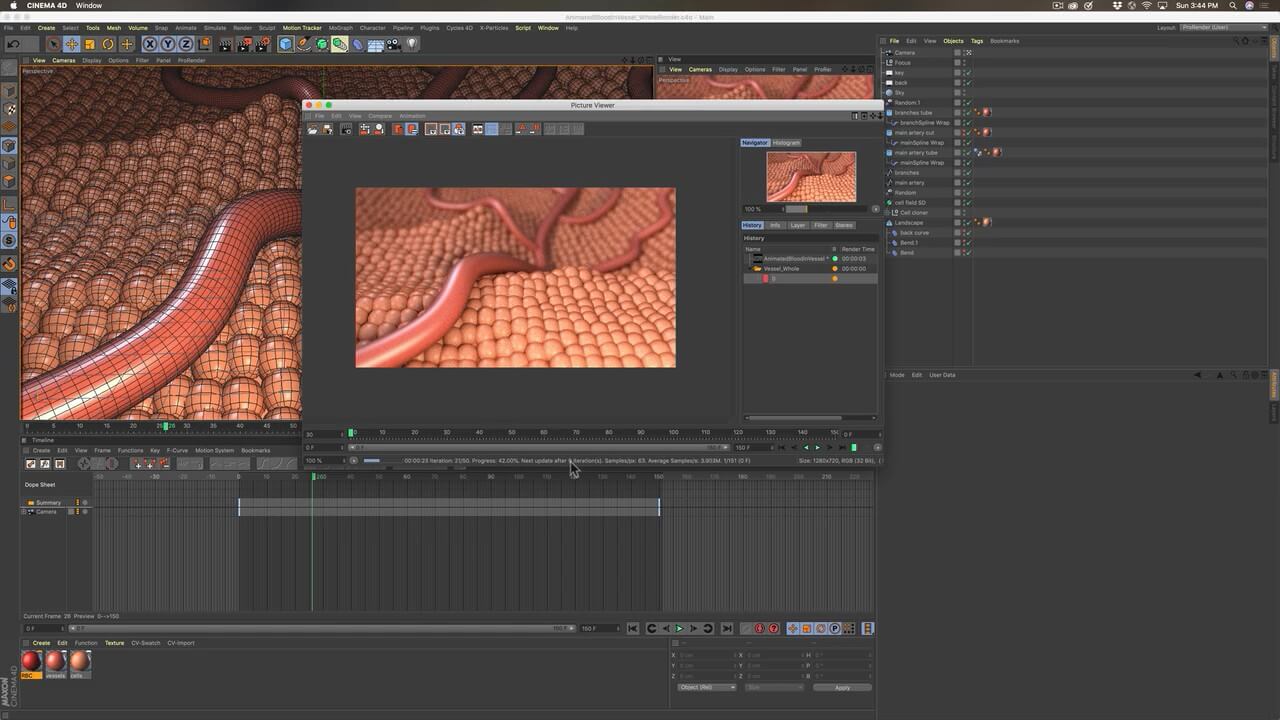Open Object (Rel) coordinate dropdown
1280x720 pixels.
pyautogui.click(x=706, y=687)
